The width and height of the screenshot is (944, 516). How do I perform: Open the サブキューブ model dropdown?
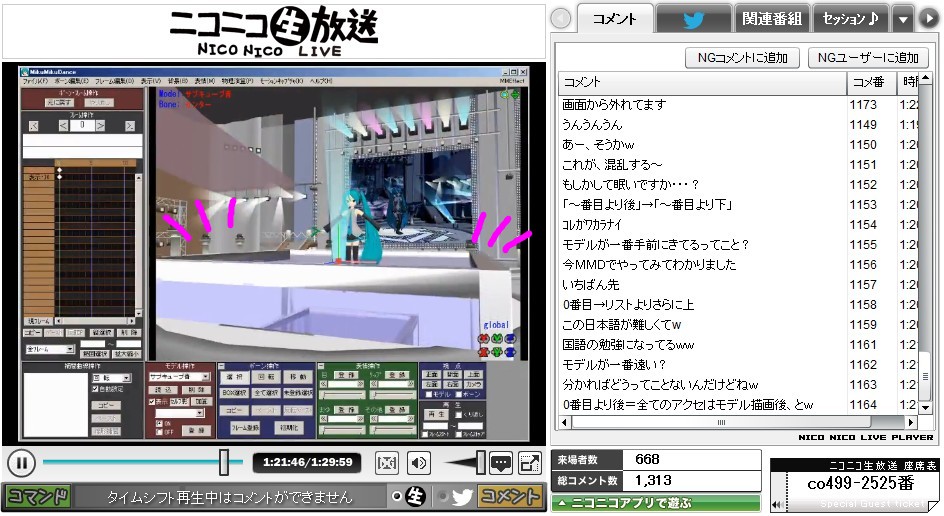coord(205,377)
